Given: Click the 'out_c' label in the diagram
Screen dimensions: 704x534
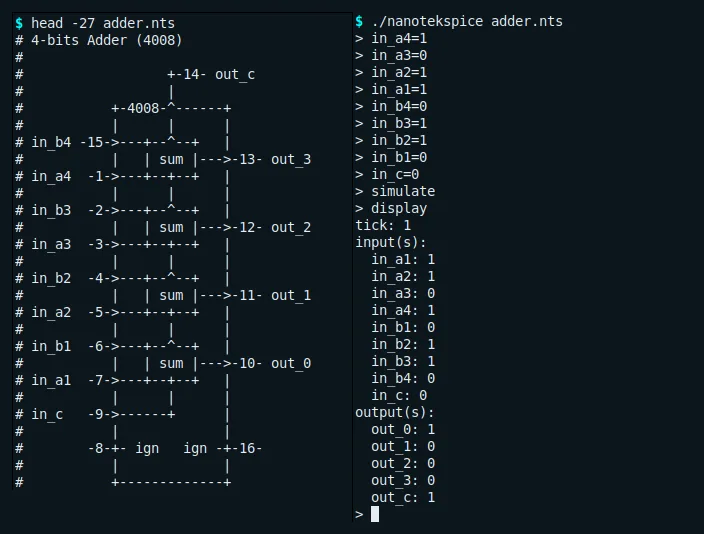Looking at the screenshot, I should click(235, 75).
